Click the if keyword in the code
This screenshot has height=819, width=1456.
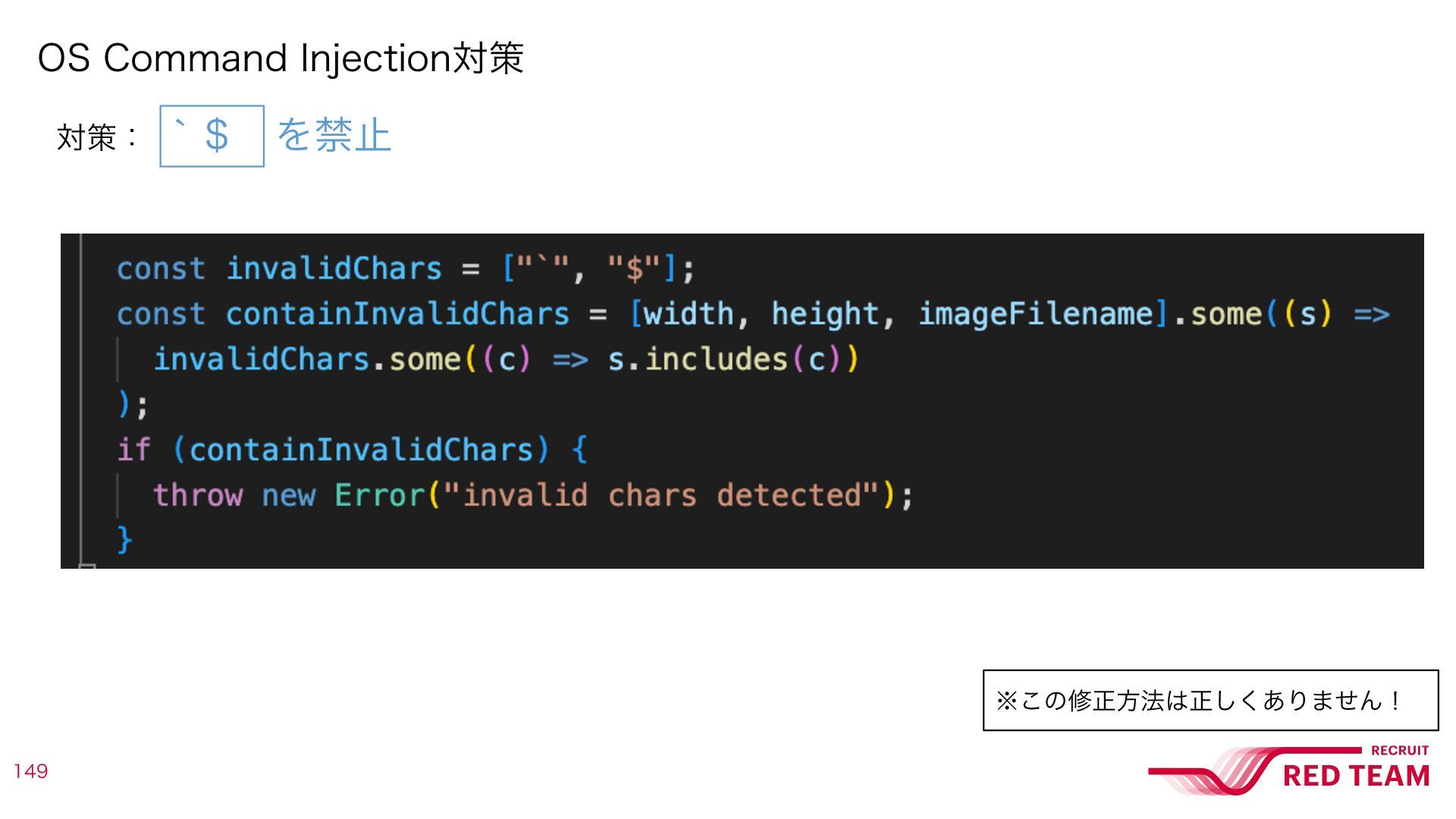133,450
